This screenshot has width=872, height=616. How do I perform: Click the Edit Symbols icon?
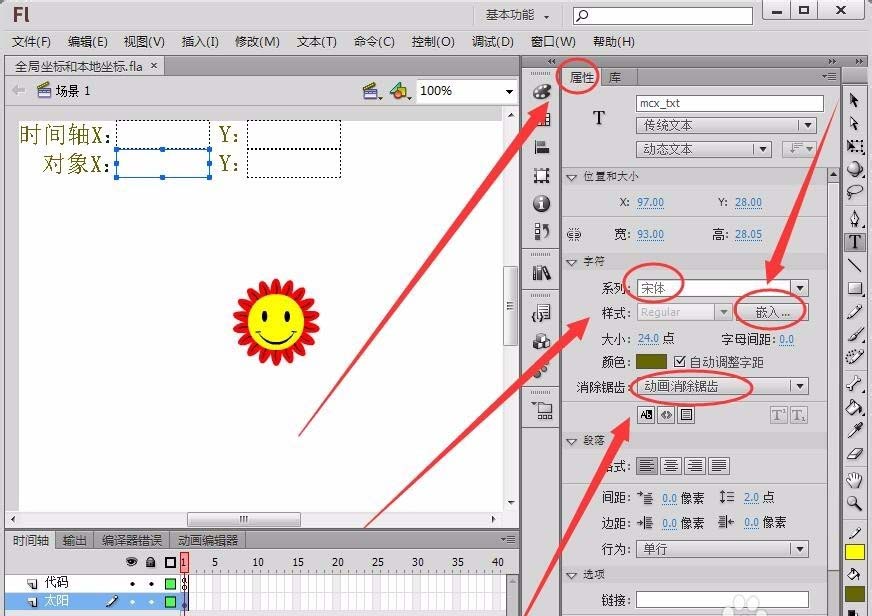[x=399, y=91]
